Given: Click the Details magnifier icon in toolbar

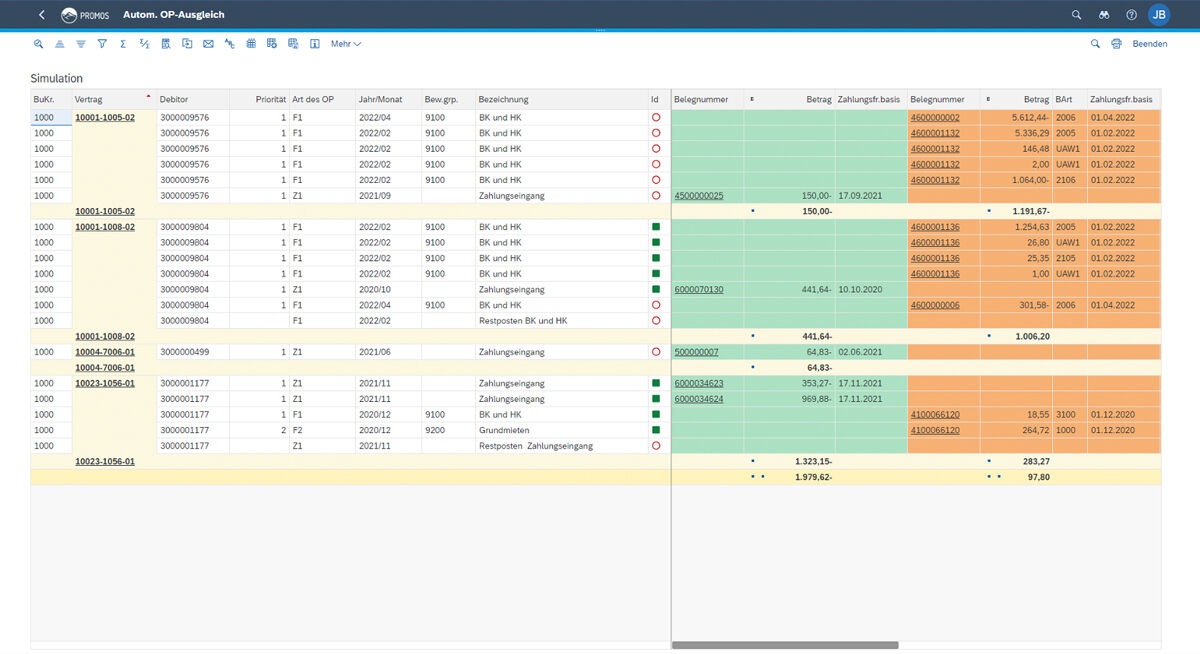Looking at the screenshot, I should pyautogui.click(x=38, y=44).
